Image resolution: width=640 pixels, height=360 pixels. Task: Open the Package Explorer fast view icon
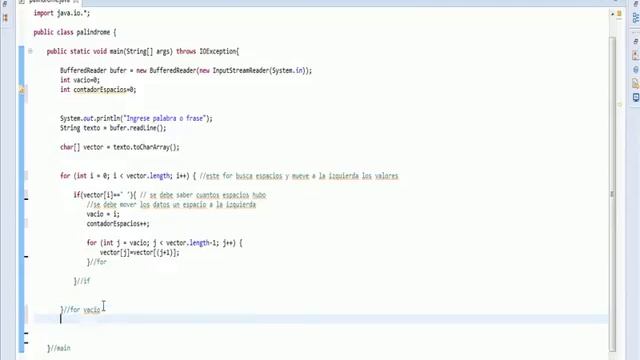(5, 18)
